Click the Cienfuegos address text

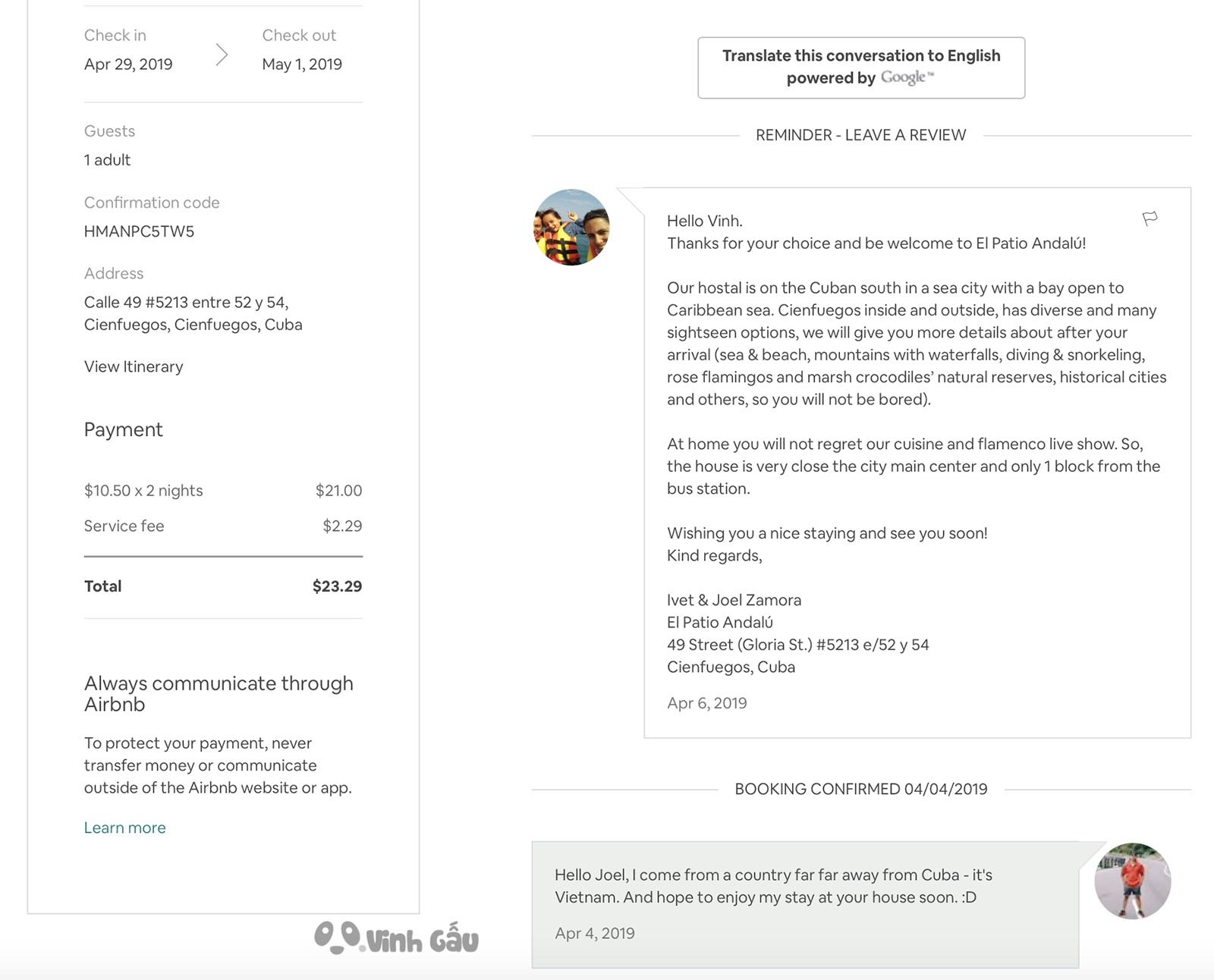193,313
